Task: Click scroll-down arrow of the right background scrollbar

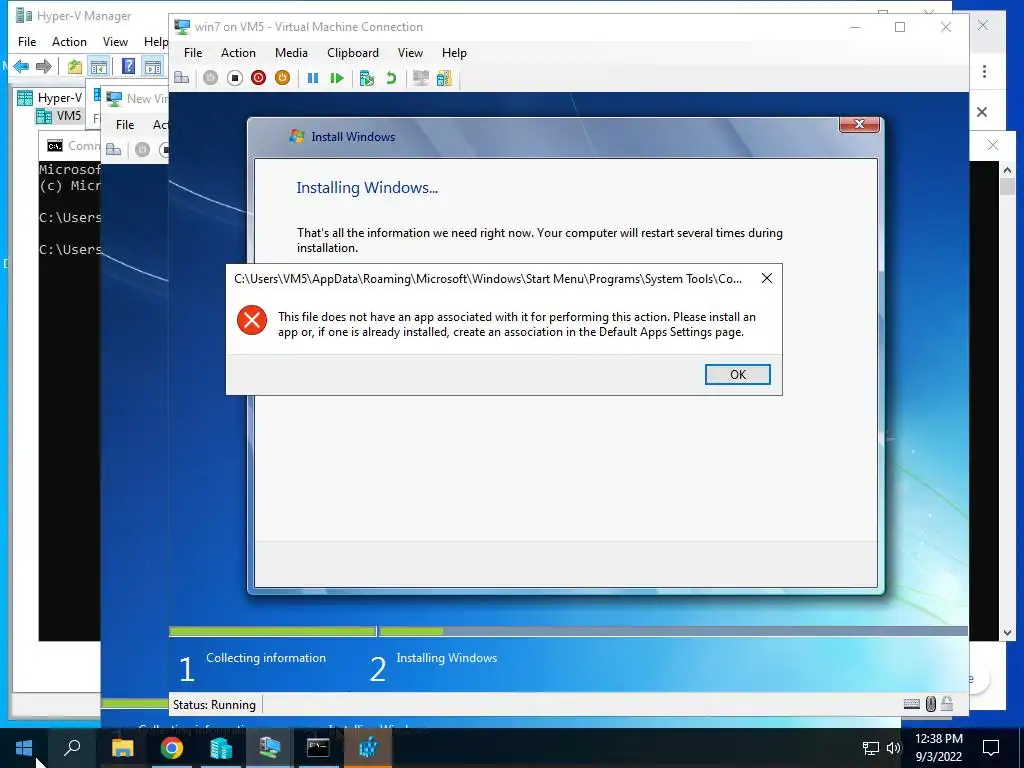Action: click(x=1007, y=632)
